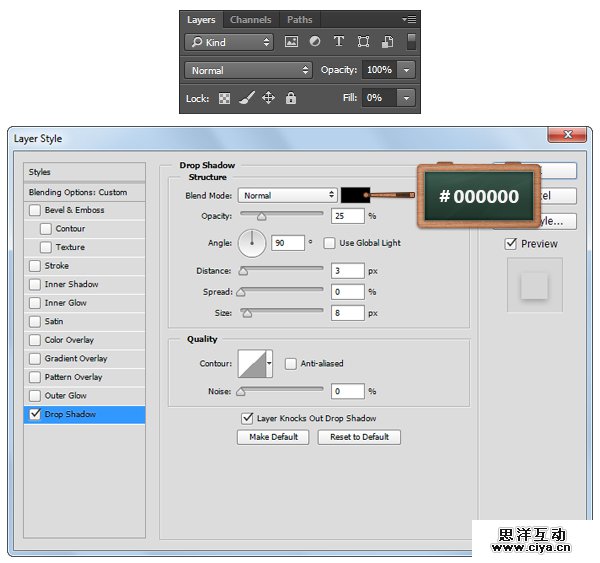The image size is (600, 563).
Task: Filter layers by pixel layer icon
Action: [291, 42]
